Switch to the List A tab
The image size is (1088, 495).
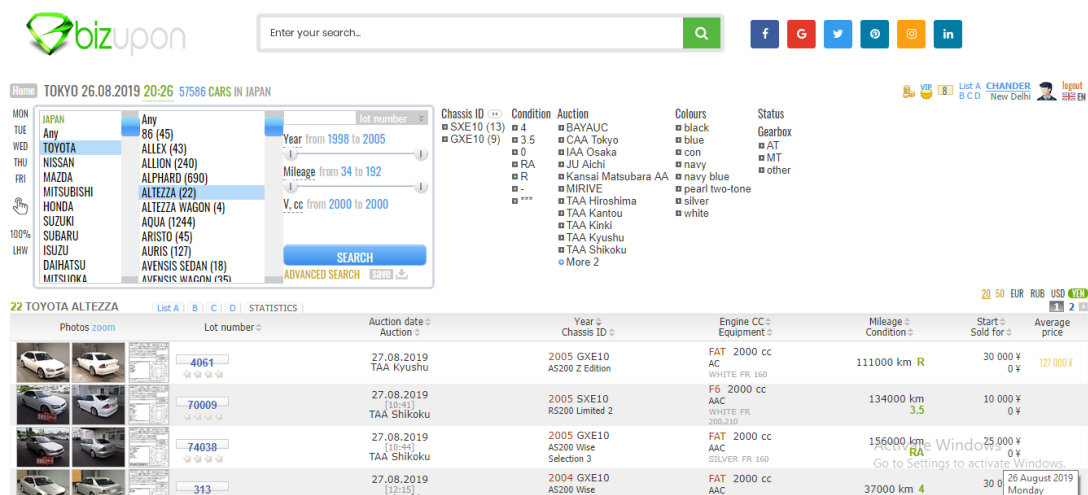(x=168, y=308)
